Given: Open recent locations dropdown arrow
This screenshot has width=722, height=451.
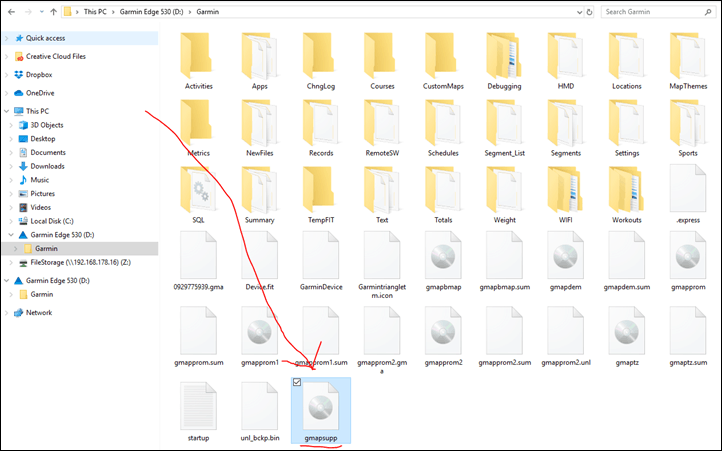Looking at the screenshot, I should (x=41, y=12).
